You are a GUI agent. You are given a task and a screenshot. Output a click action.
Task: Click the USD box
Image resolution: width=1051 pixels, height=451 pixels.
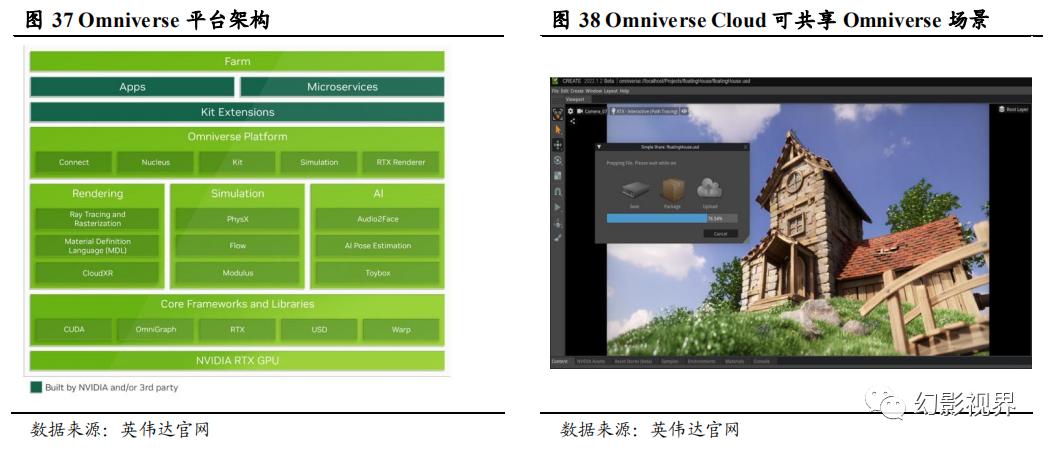[319, 330]
